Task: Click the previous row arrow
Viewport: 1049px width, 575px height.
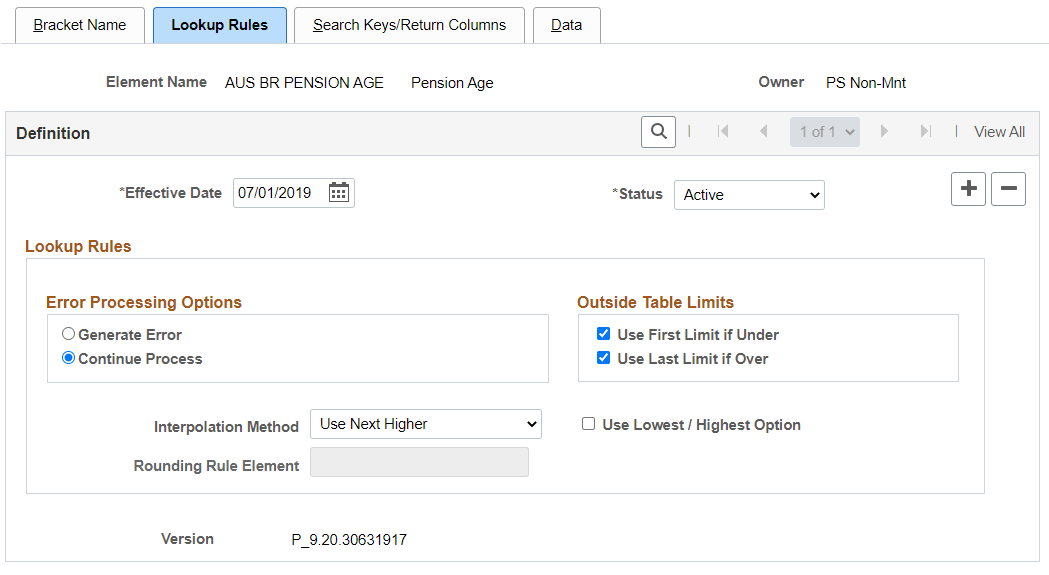Action: 763,132
